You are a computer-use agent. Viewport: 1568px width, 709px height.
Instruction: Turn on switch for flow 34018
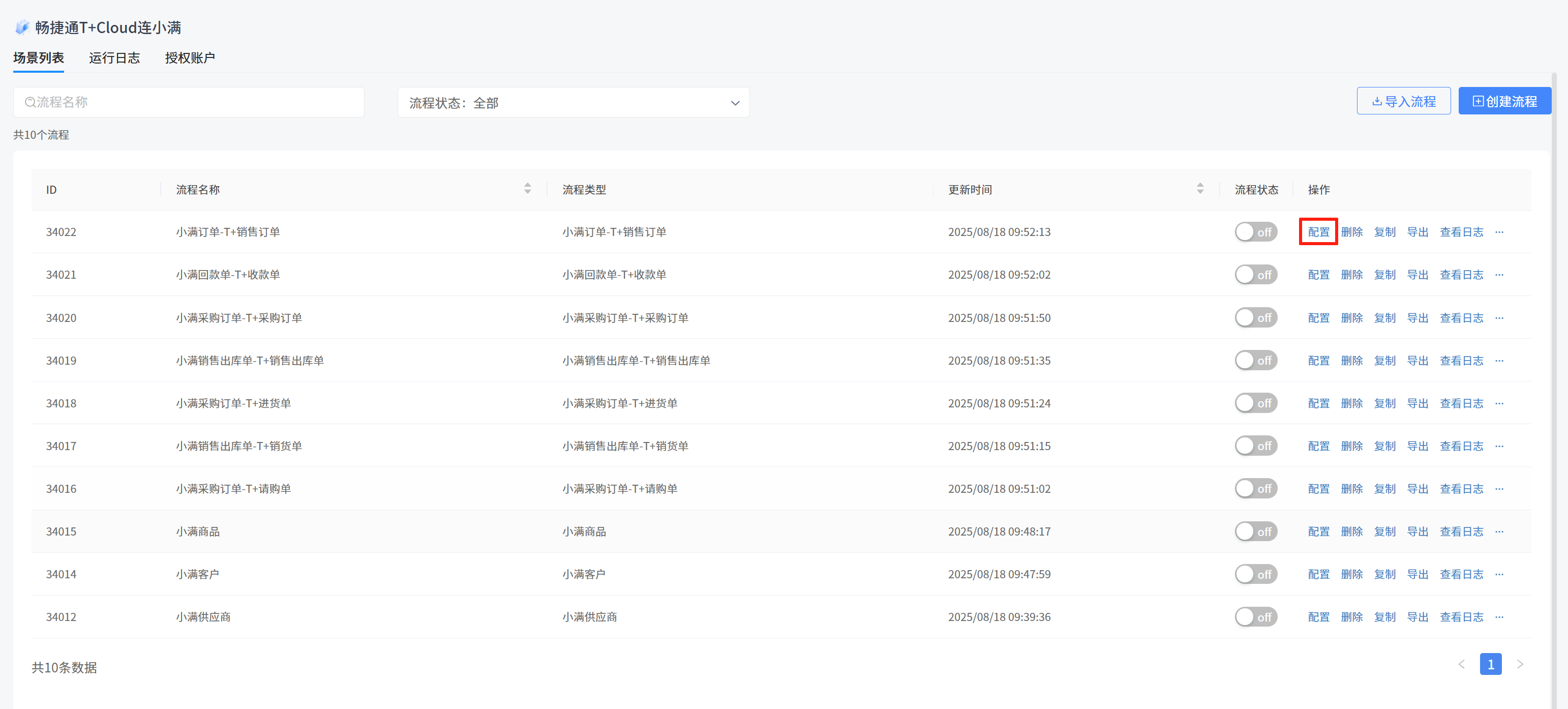point(1255,403)
